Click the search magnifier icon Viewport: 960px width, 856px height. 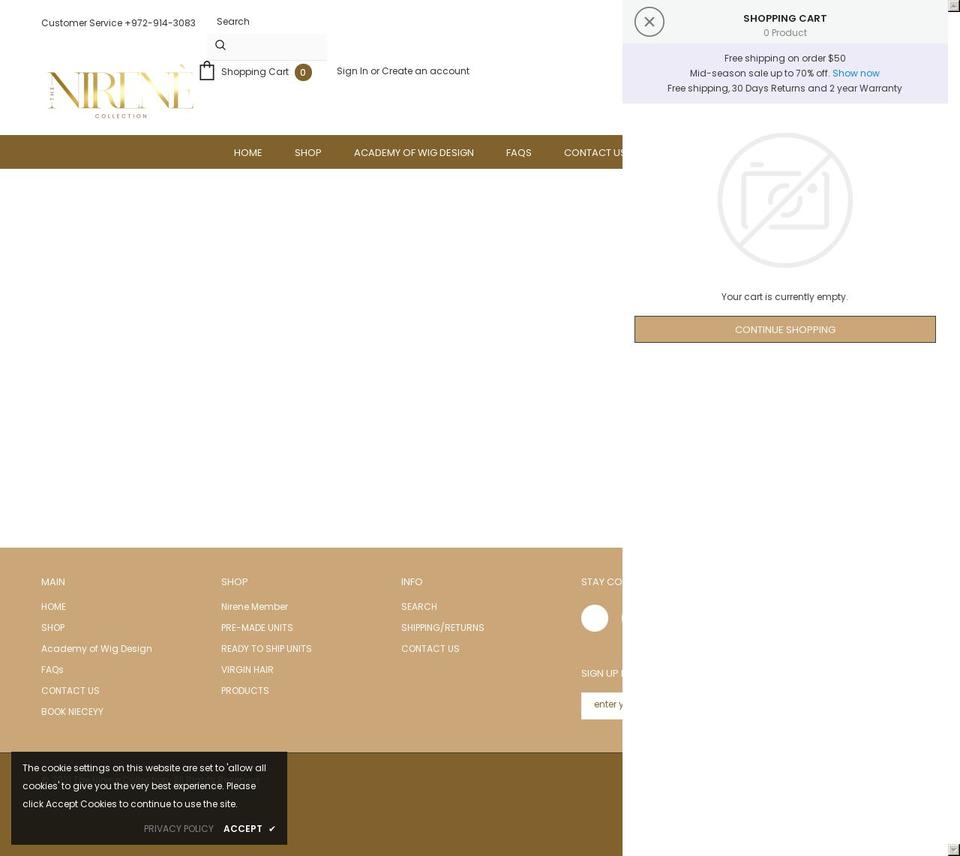pos(220,45)
